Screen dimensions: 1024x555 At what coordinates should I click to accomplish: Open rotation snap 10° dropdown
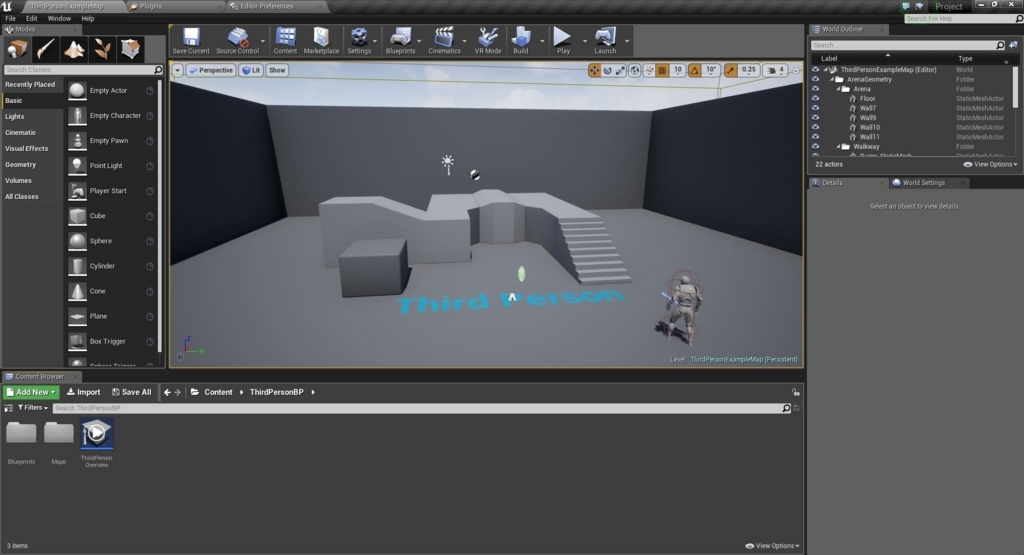(x=711, y=70)
